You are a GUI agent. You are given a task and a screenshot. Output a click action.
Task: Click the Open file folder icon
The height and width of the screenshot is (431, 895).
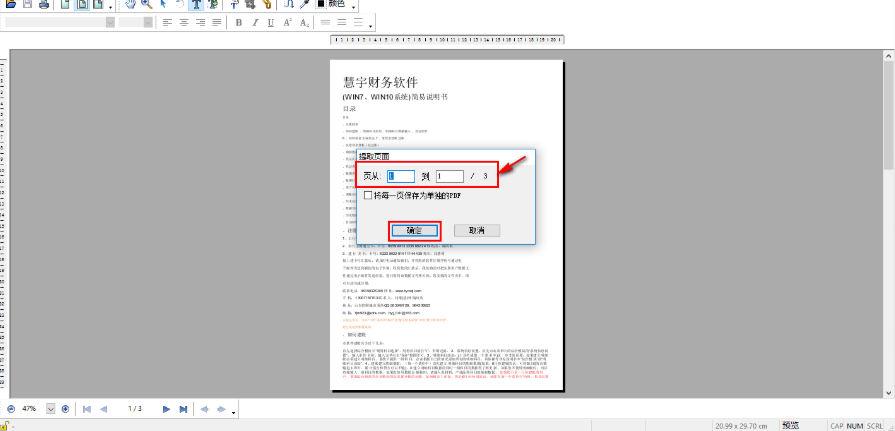(10, 4)
